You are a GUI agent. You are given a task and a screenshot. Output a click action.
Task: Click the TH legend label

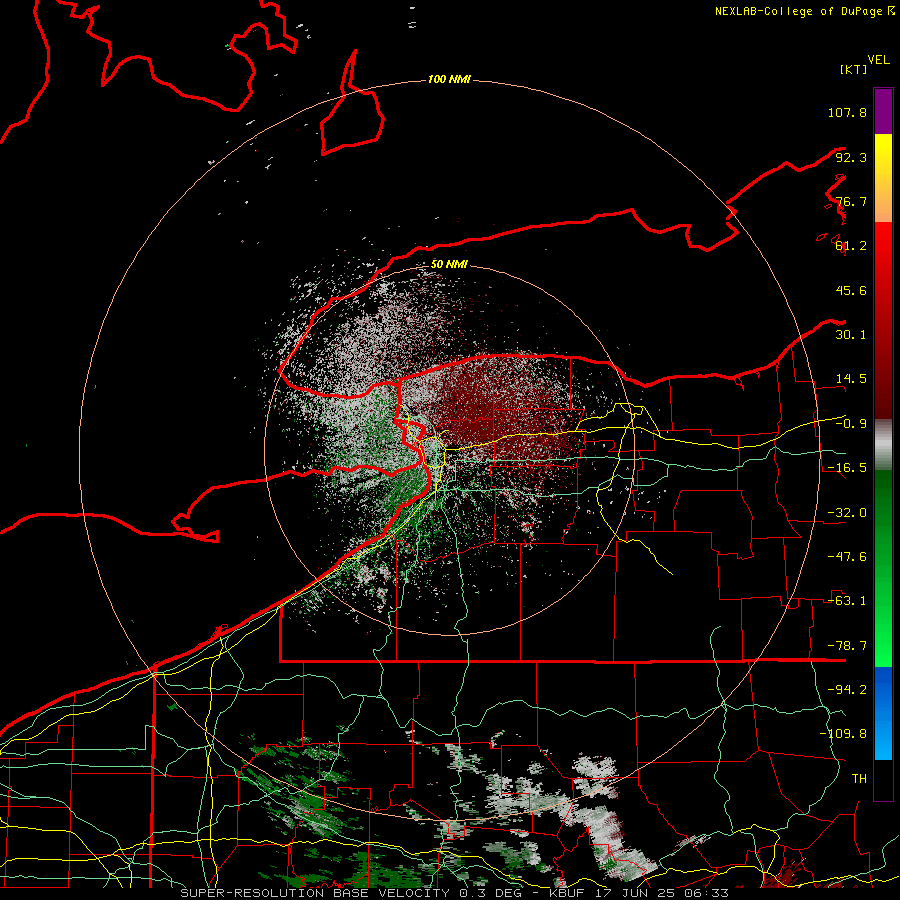(859, 779)
